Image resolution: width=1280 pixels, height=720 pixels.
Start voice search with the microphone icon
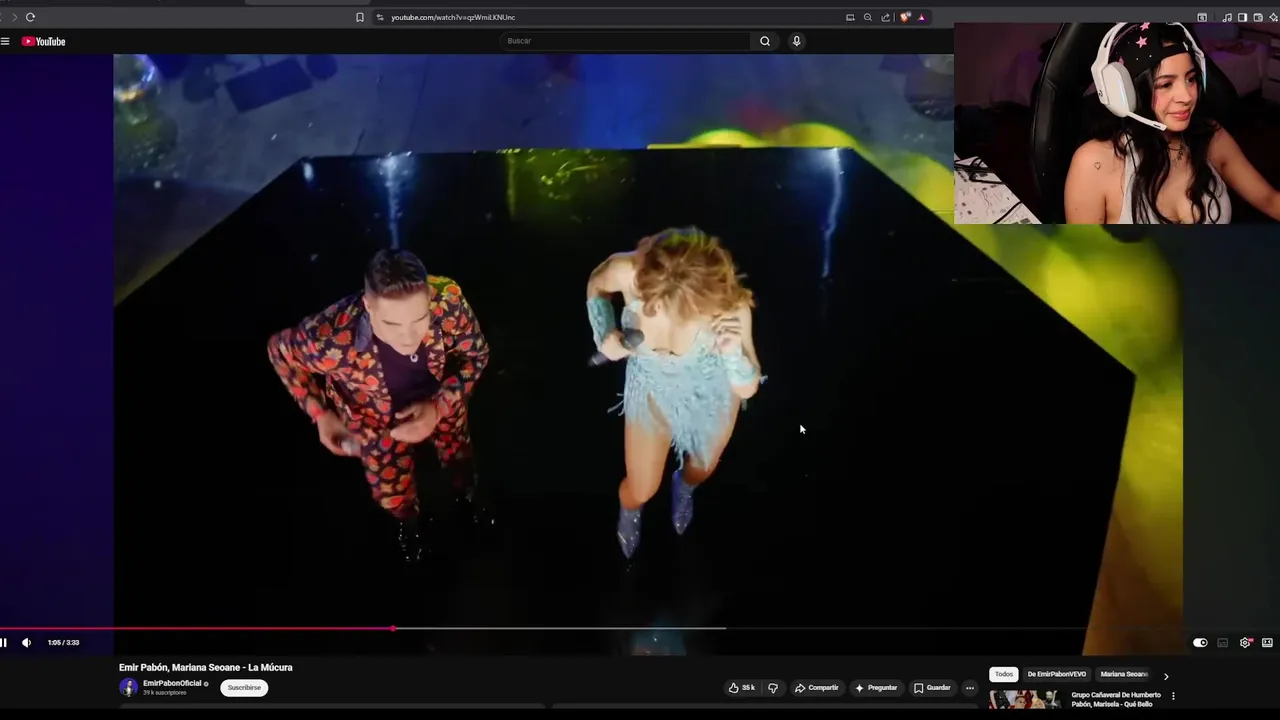(796, 41)
